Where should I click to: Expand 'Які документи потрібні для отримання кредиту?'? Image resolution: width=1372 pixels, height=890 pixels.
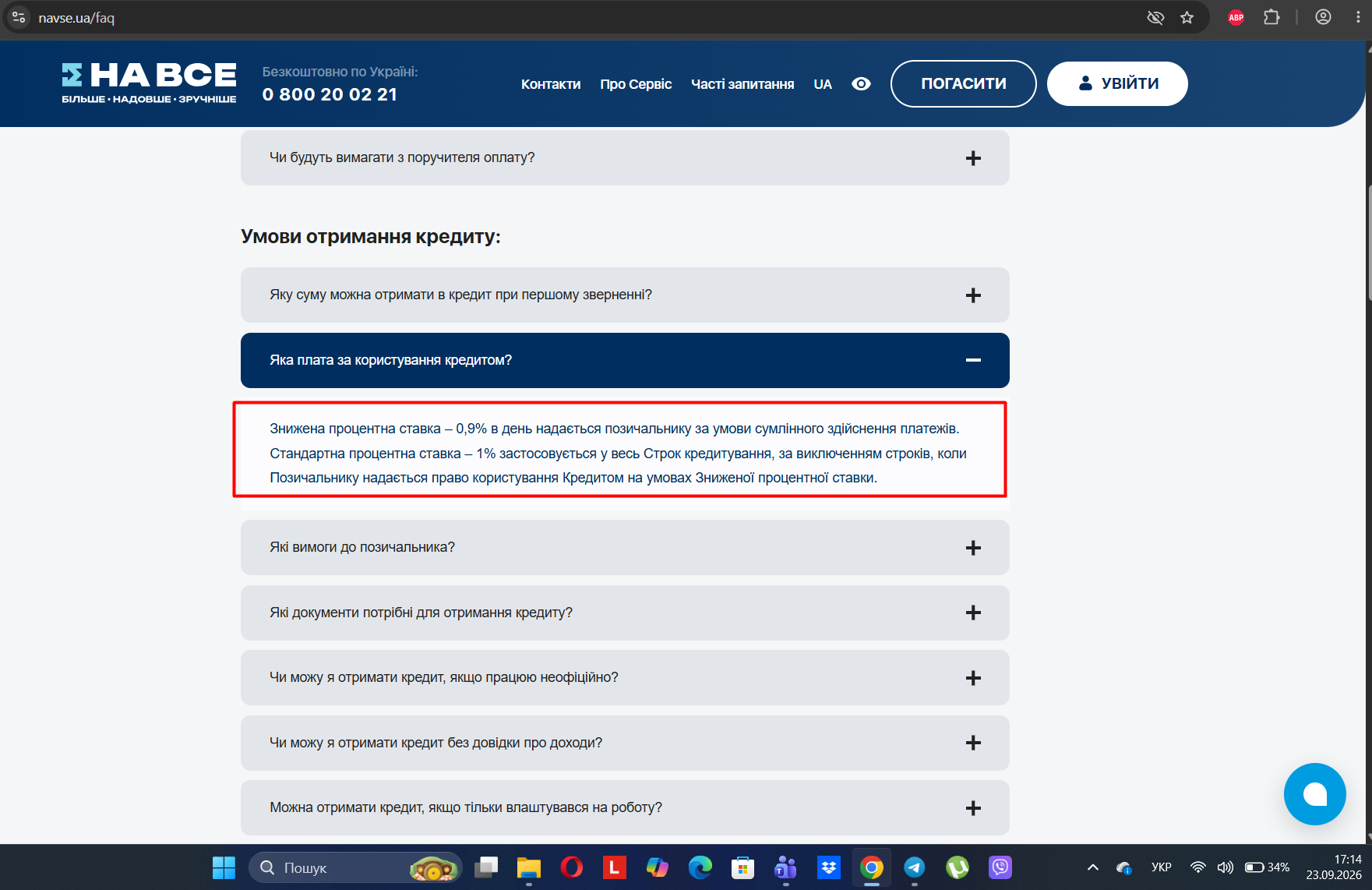625,613
